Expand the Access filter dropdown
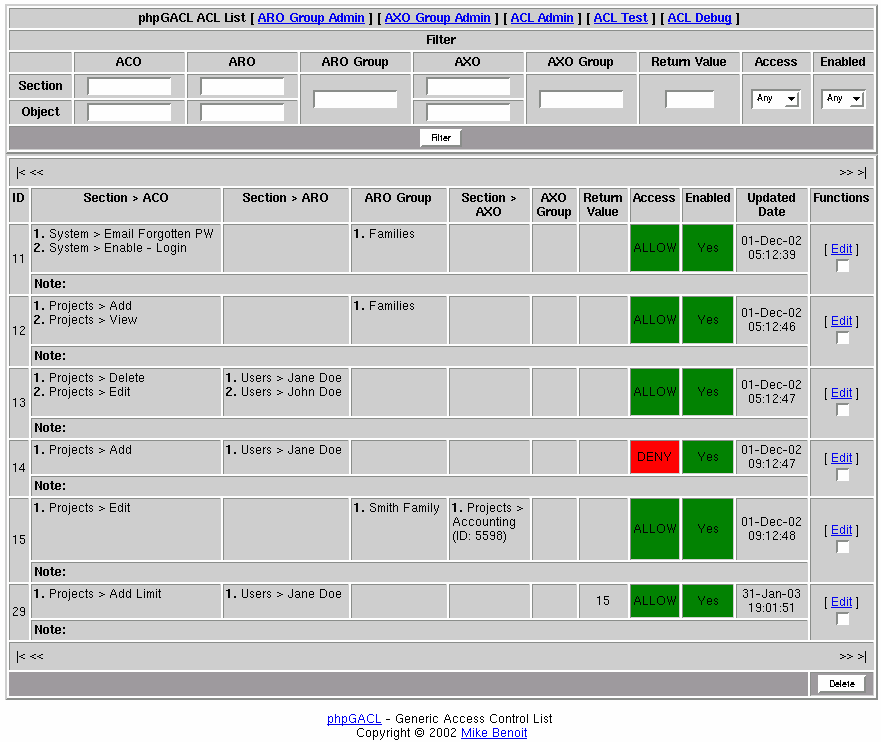Viewport: 881px width, 742px height. point(776,99)
